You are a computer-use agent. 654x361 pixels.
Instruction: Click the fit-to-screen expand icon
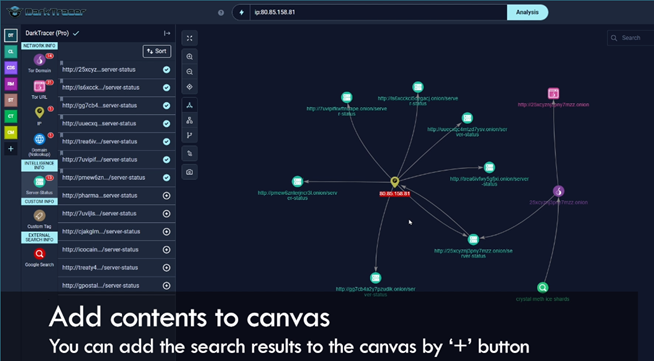[189, 38]
